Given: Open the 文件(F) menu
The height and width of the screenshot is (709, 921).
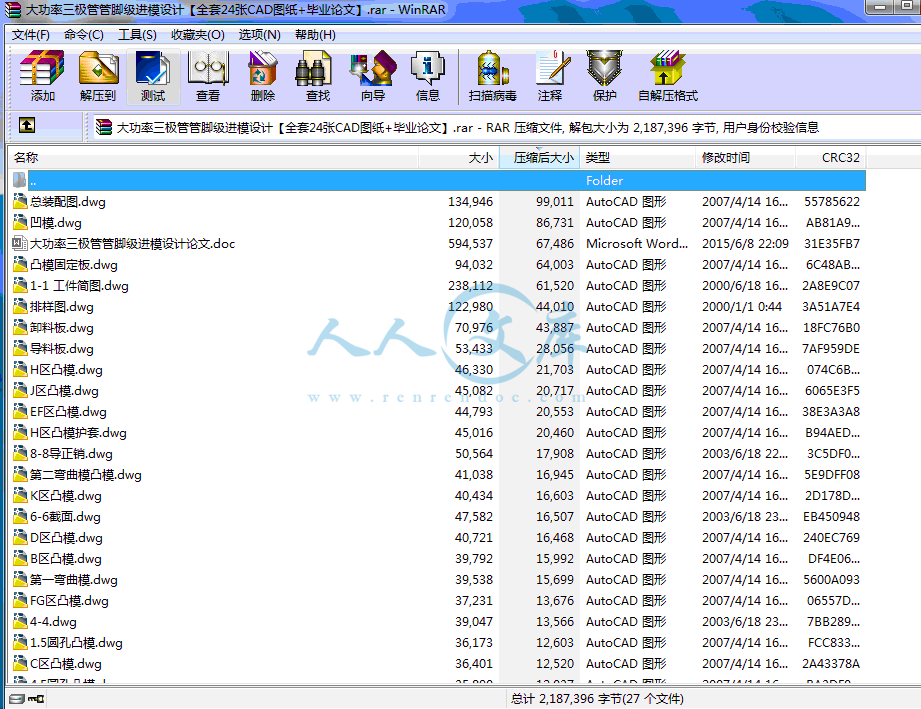Looking at the screenshot, I should click(31, 35).
